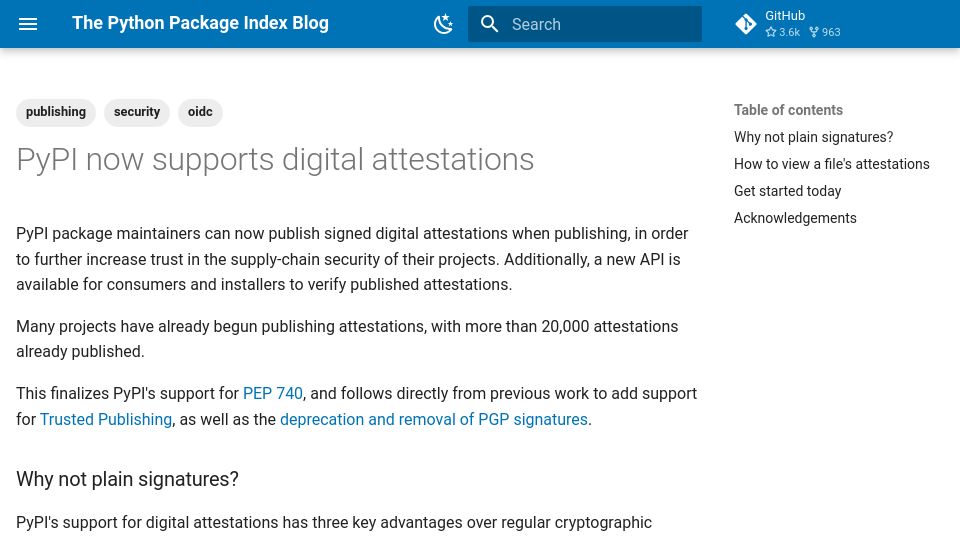Jump to Acknowledgements section
Image resolution: width=960 pixels, height=540 pixels.
point(795,218)
